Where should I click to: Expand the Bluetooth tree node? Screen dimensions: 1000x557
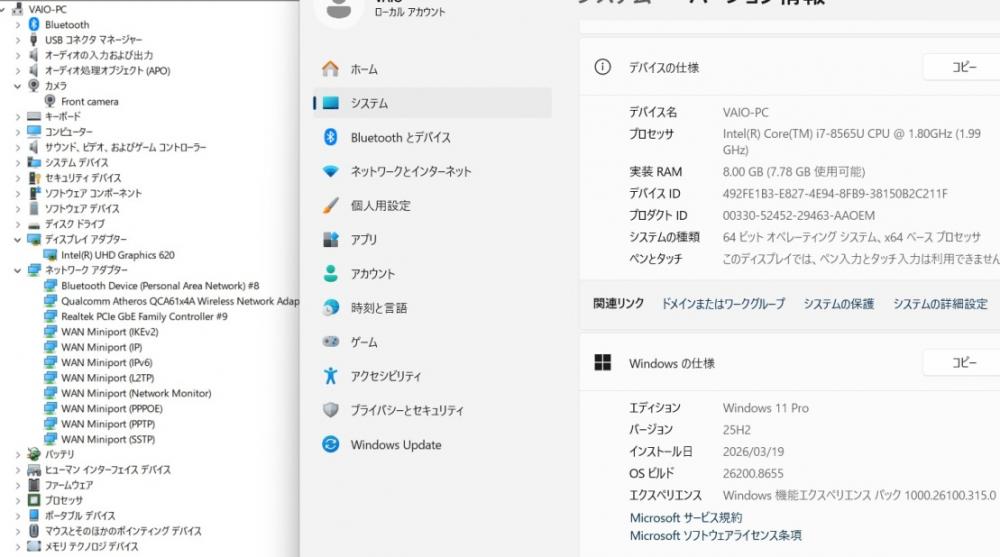point(18,24)
